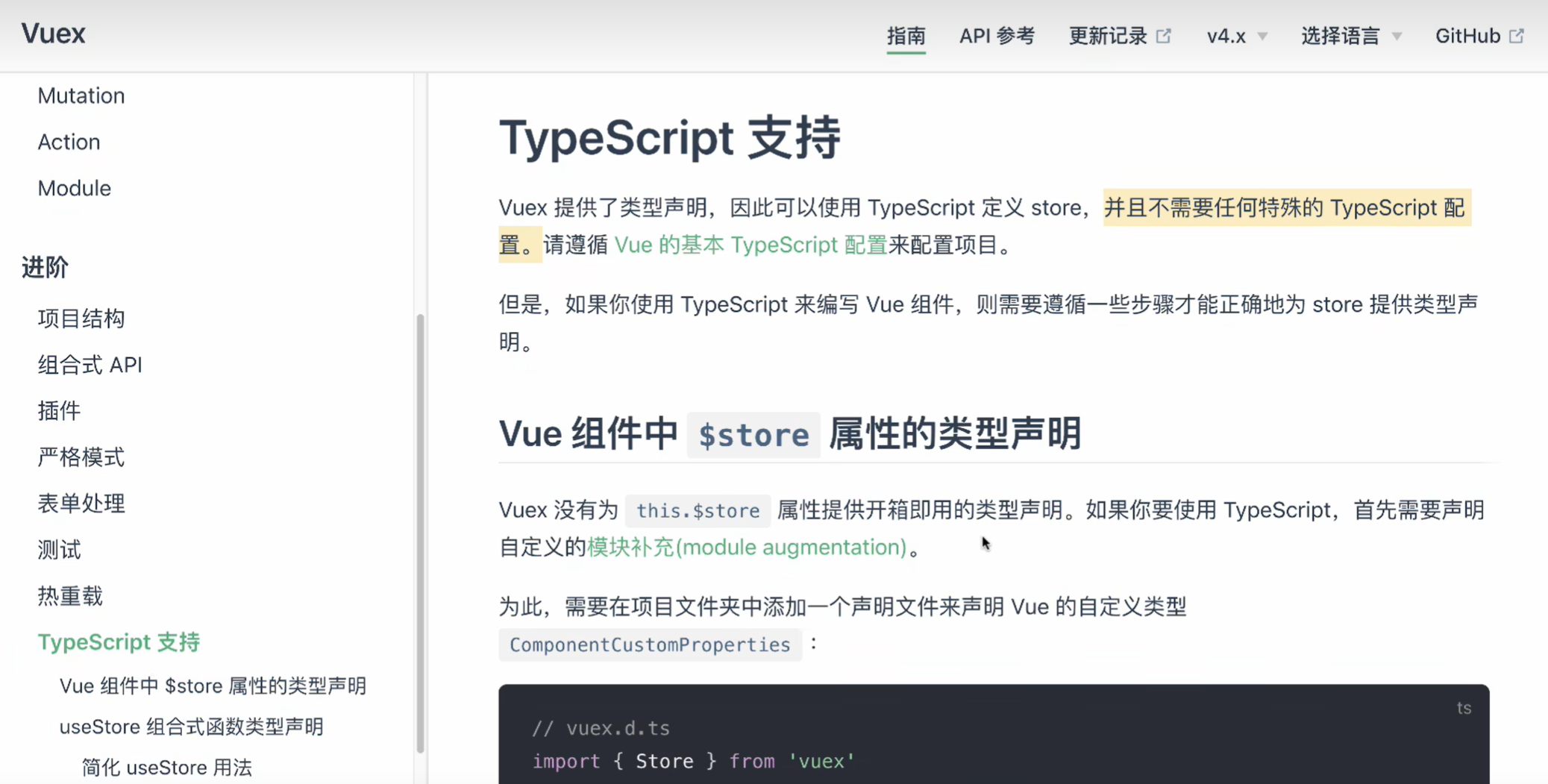Open the 插件 sidebar item

(59, 411)
